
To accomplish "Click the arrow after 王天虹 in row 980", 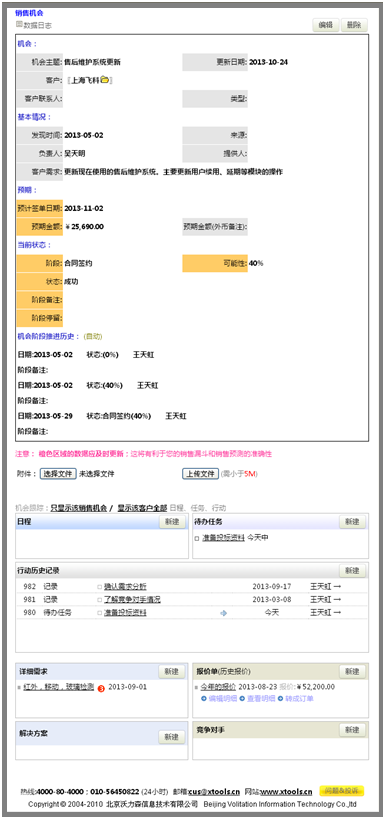I will coord(337,613).
